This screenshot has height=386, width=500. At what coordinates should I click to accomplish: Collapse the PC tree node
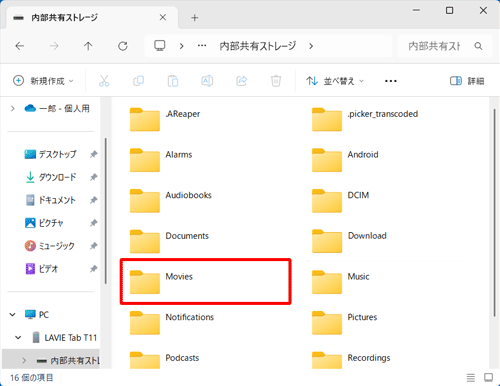[13, 314]
